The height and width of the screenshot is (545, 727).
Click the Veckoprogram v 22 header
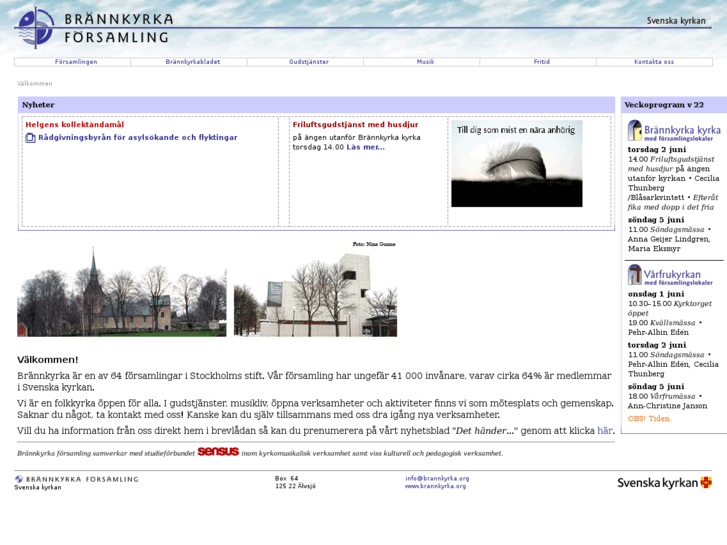pyautogui.click(x=664, y=105)
